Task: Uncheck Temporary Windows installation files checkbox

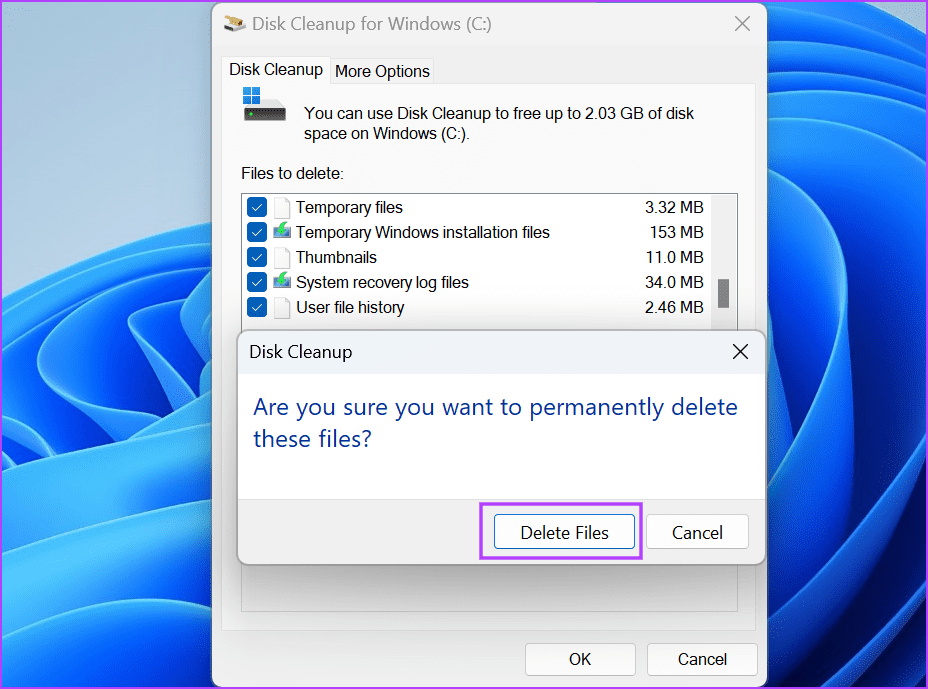Action: (x=257, y=233)
